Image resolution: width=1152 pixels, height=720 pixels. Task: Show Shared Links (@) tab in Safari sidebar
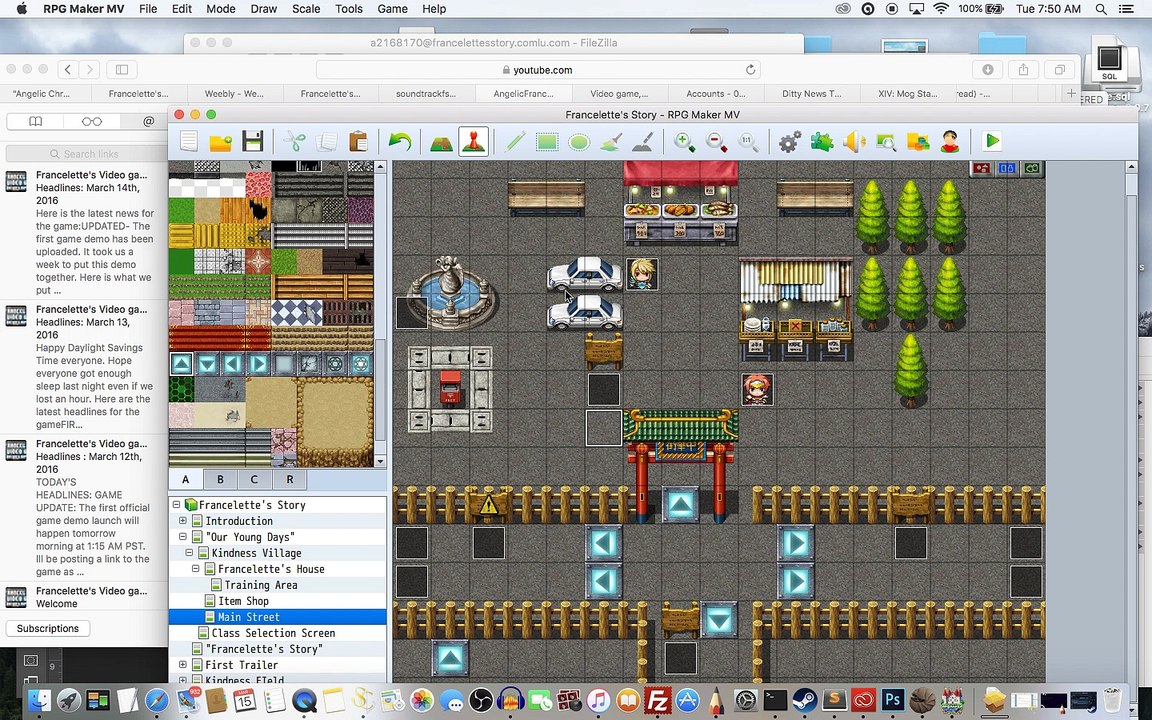click(x=148, y=121)
